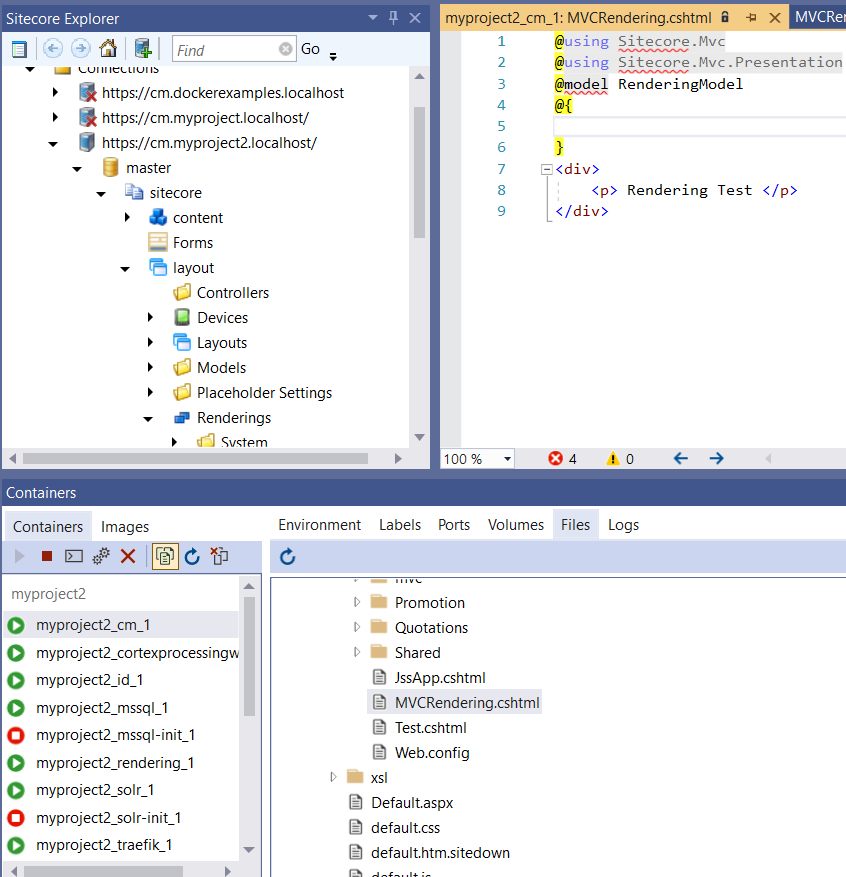
Task: Expand the xsl folder in Files
Action: click(333, 777)
